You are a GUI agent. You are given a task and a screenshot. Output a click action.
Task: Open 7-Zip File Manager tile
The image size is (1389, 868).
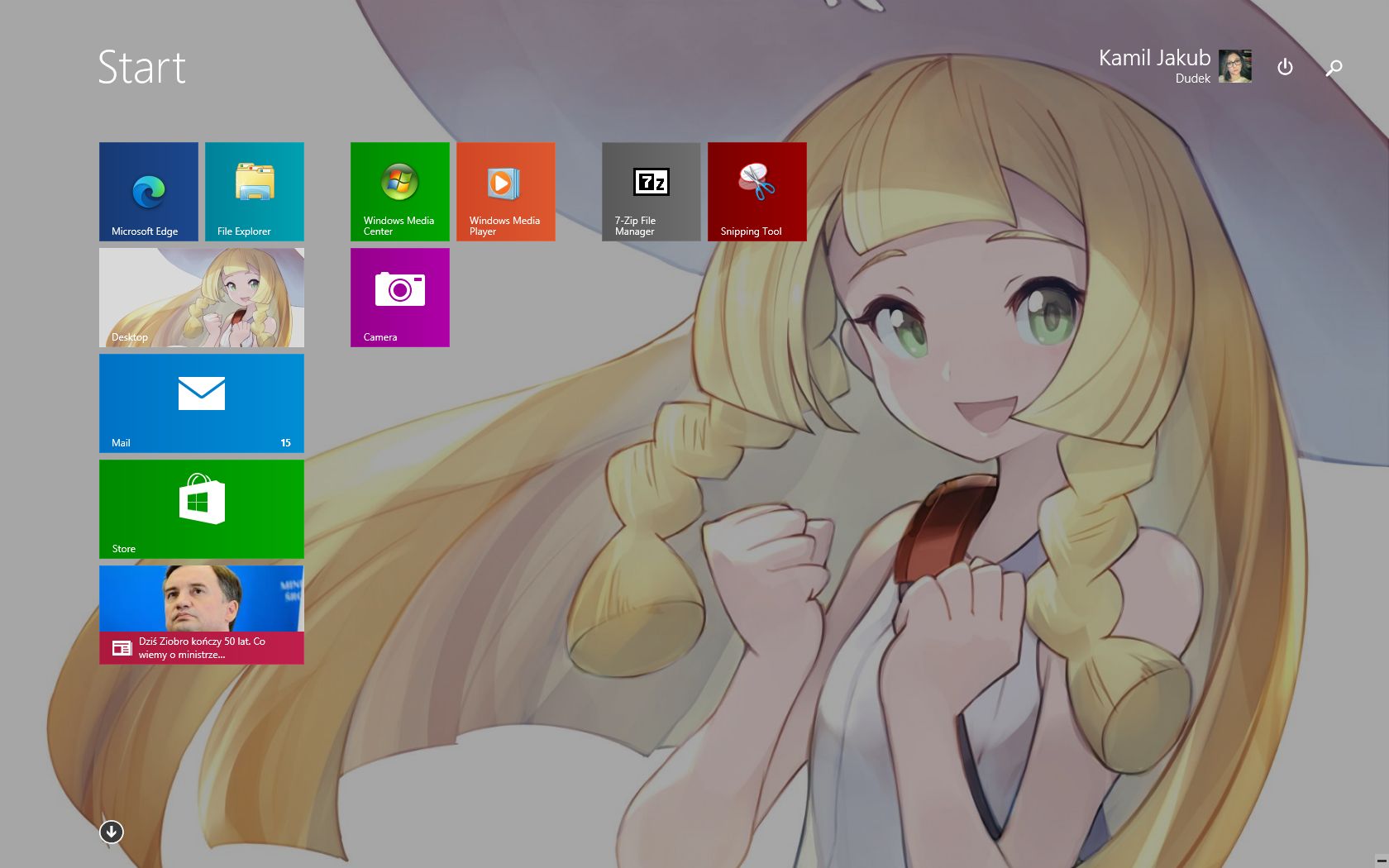652,192
